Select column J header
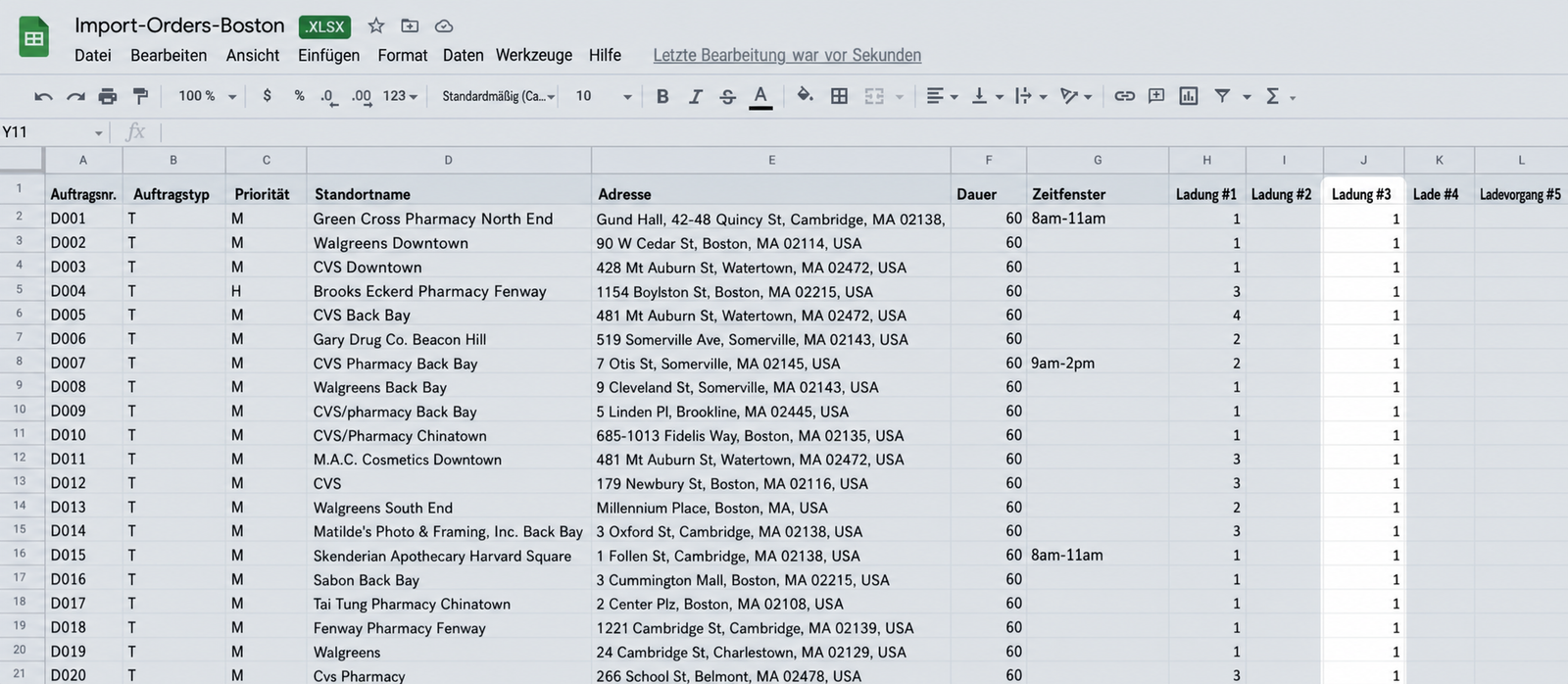Image resolution: width=1568 pixels, height=684 pixels. [1363, 160]
